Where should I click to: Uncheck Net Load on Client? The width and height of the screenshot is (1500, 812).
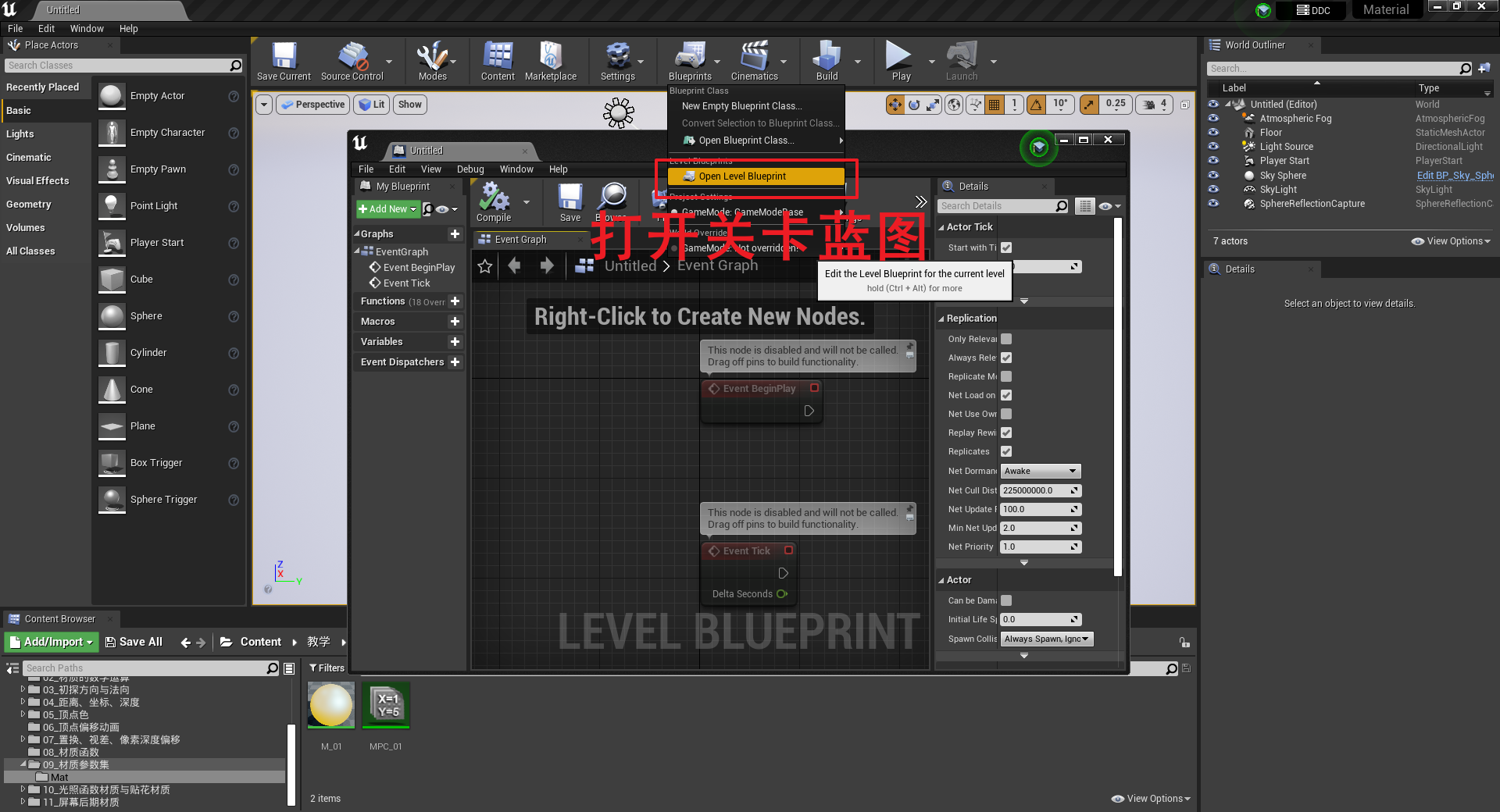pos(1005,395)
